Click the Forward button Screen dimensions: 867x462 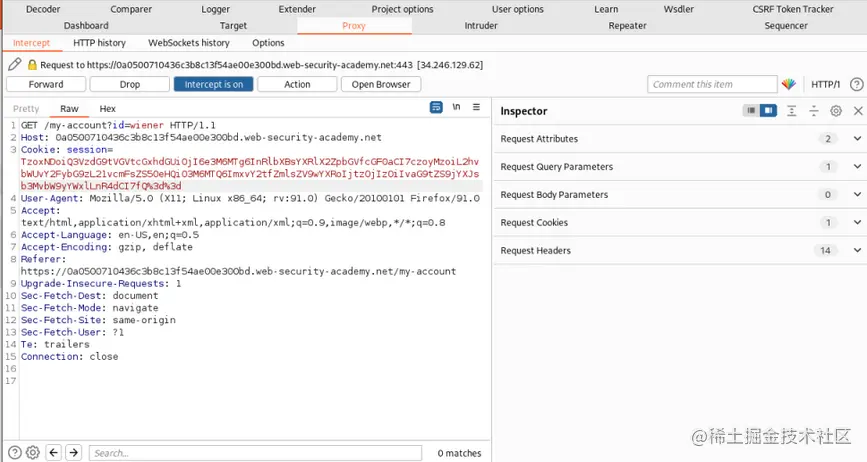(46, 84)
